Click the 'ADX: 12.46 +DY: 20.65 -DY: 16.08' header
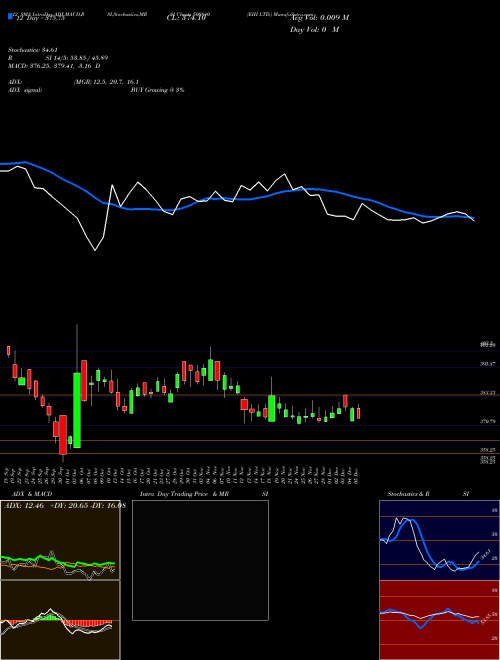The width and height of the screenshot is (500, 660). [x=65, y=506]
